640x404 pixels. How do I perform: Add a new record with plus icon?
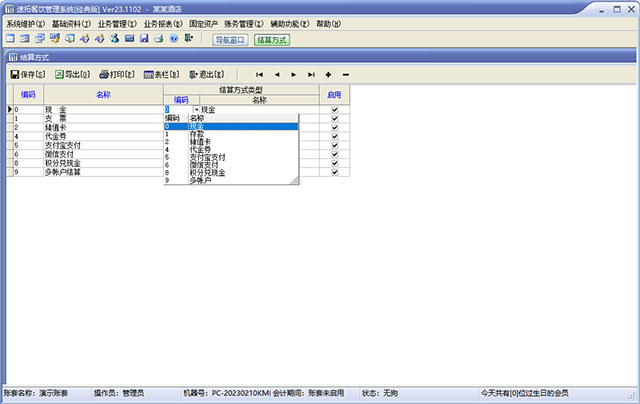tap(328, 75)
